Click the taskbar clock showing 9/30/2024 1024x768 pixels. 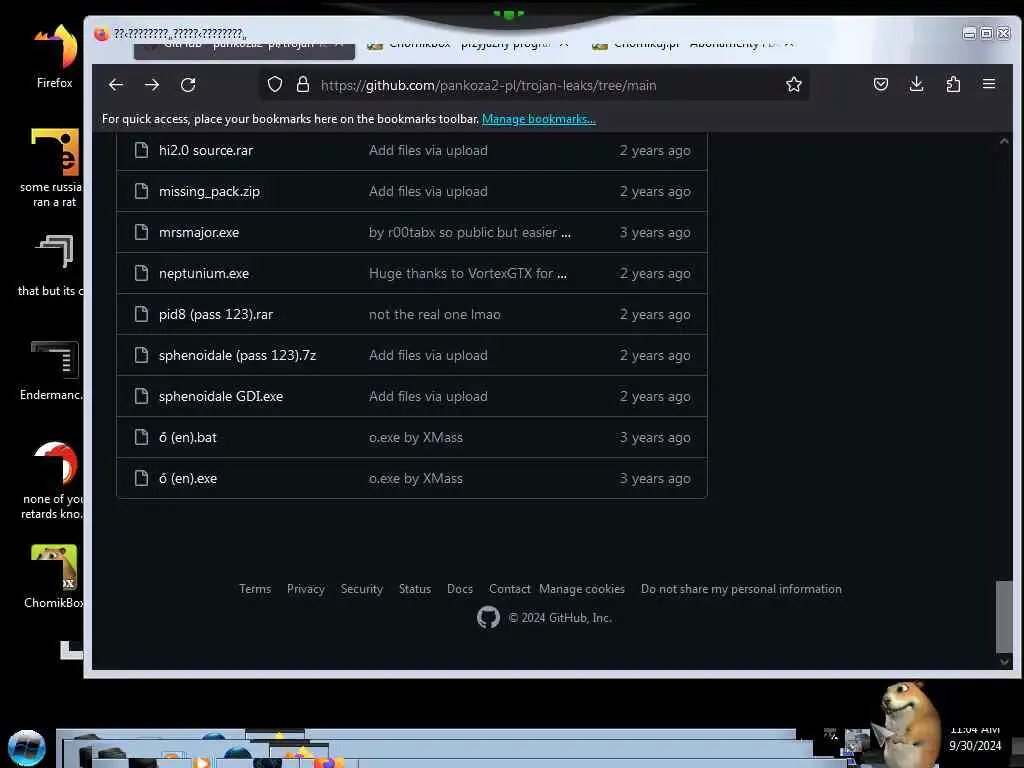975,738
